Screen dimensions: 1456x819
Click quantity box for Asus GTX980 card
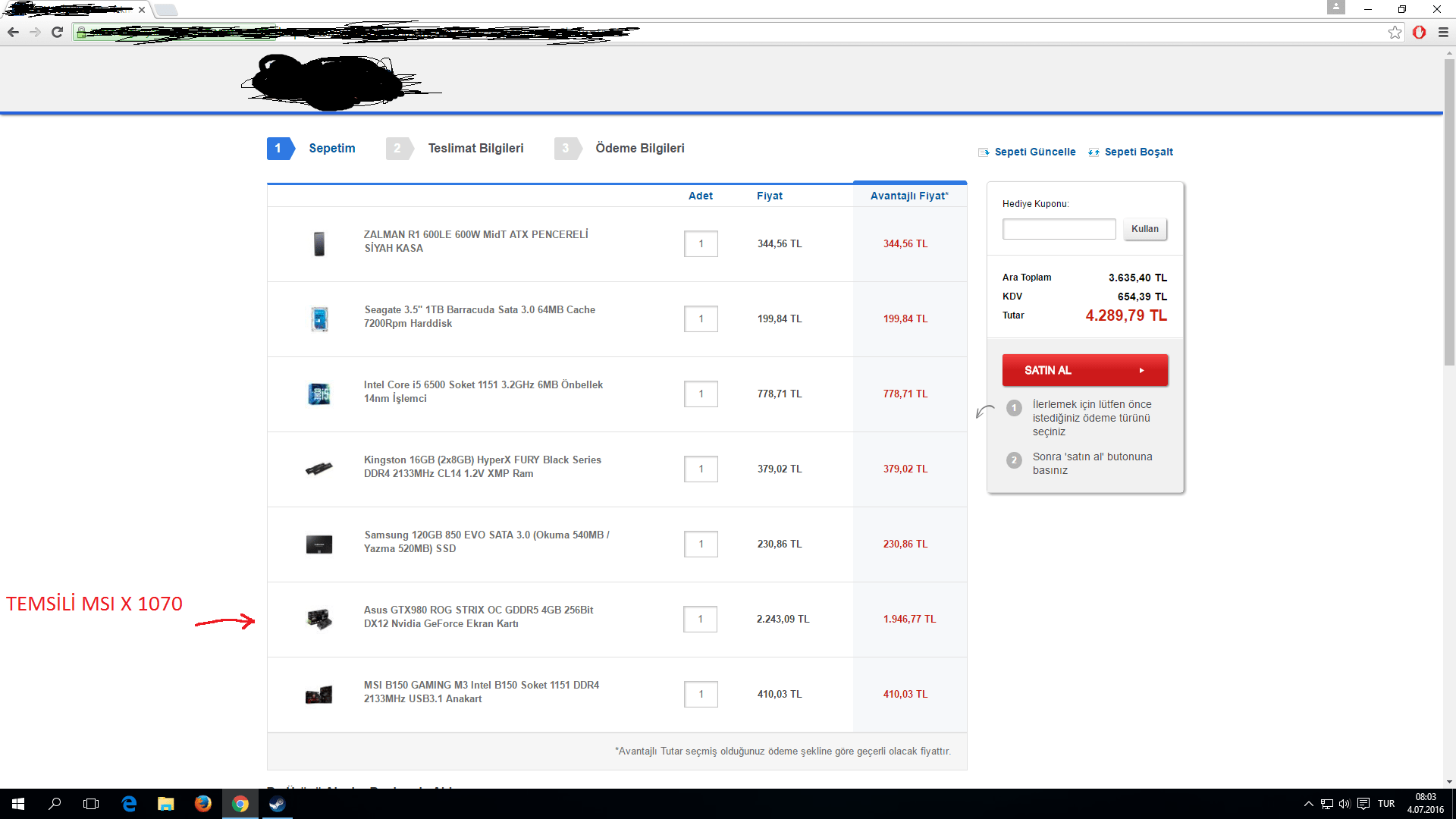tap(700, 620)
